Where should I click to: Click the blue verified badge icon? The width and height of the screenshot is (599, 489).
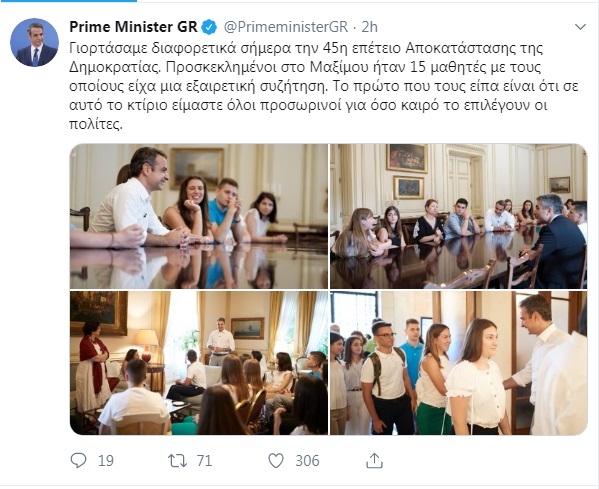point(209,27)
